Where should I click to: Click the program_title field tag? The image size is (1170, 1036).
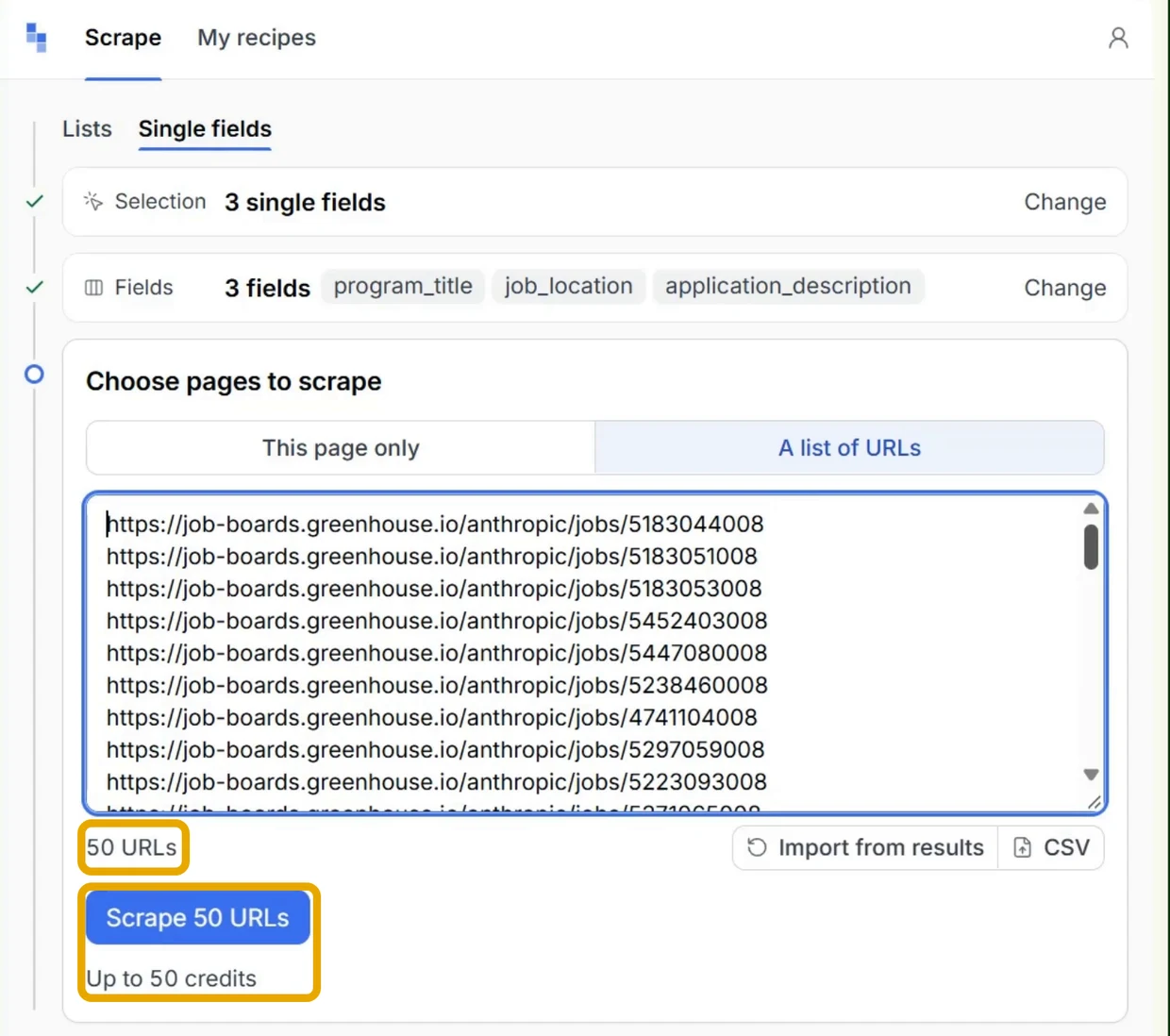pos(403,286)
